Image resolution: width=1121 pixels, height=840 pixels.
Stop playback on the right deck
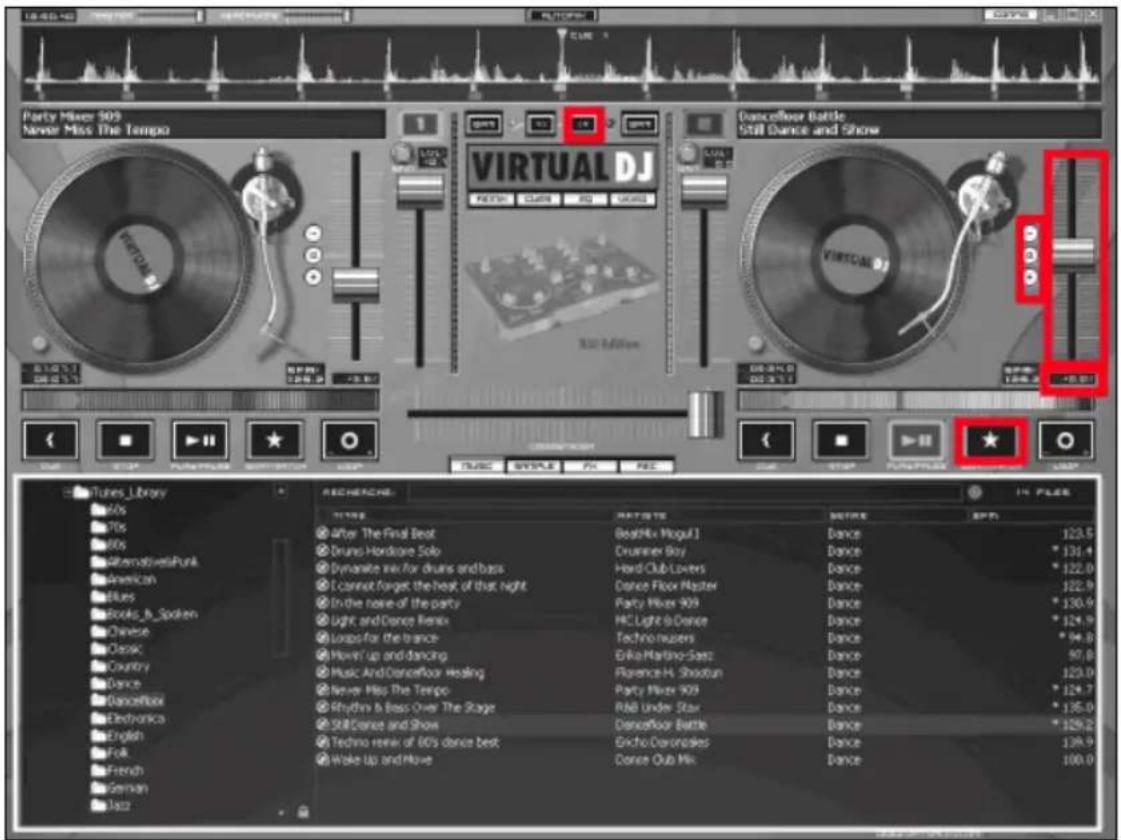point(841,440)
